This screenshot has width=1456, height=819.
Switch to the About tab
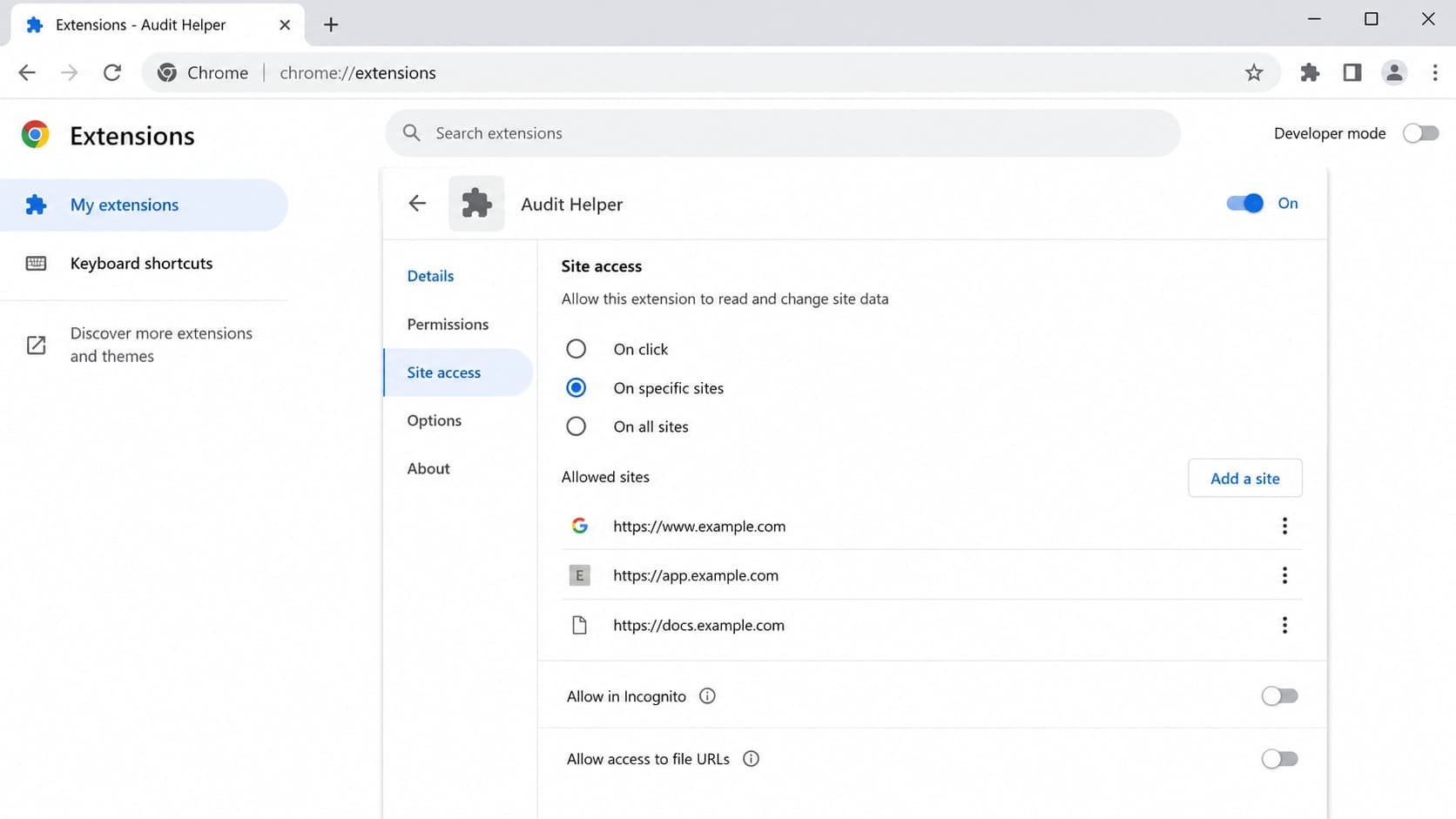click(428, 468)
